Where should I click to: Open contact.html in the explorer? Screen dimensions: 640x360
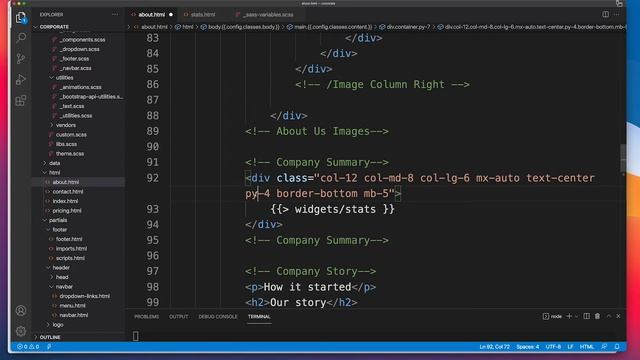68,191
